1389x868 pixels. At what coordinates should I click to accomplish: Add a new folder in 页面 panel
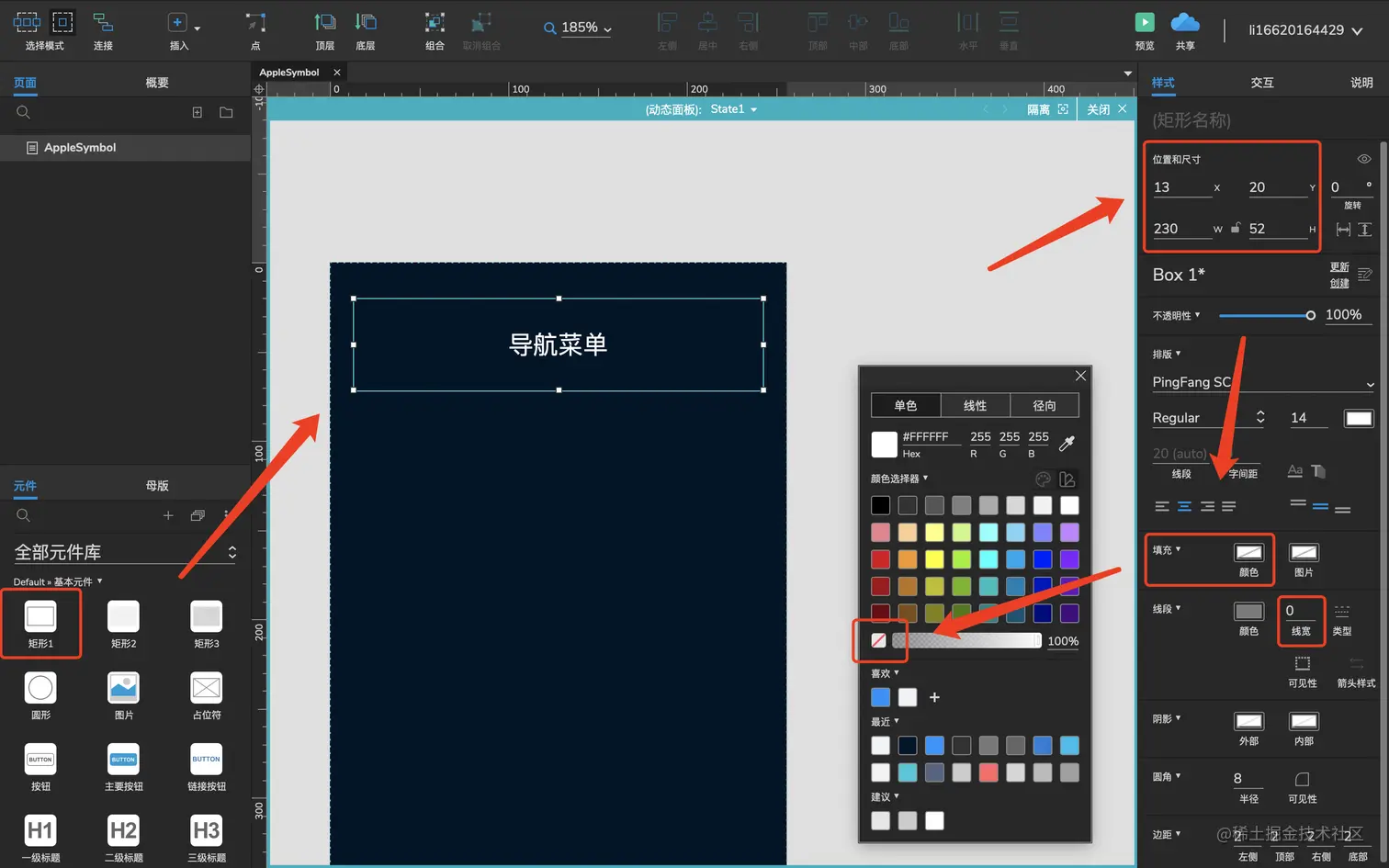point(226,112)
